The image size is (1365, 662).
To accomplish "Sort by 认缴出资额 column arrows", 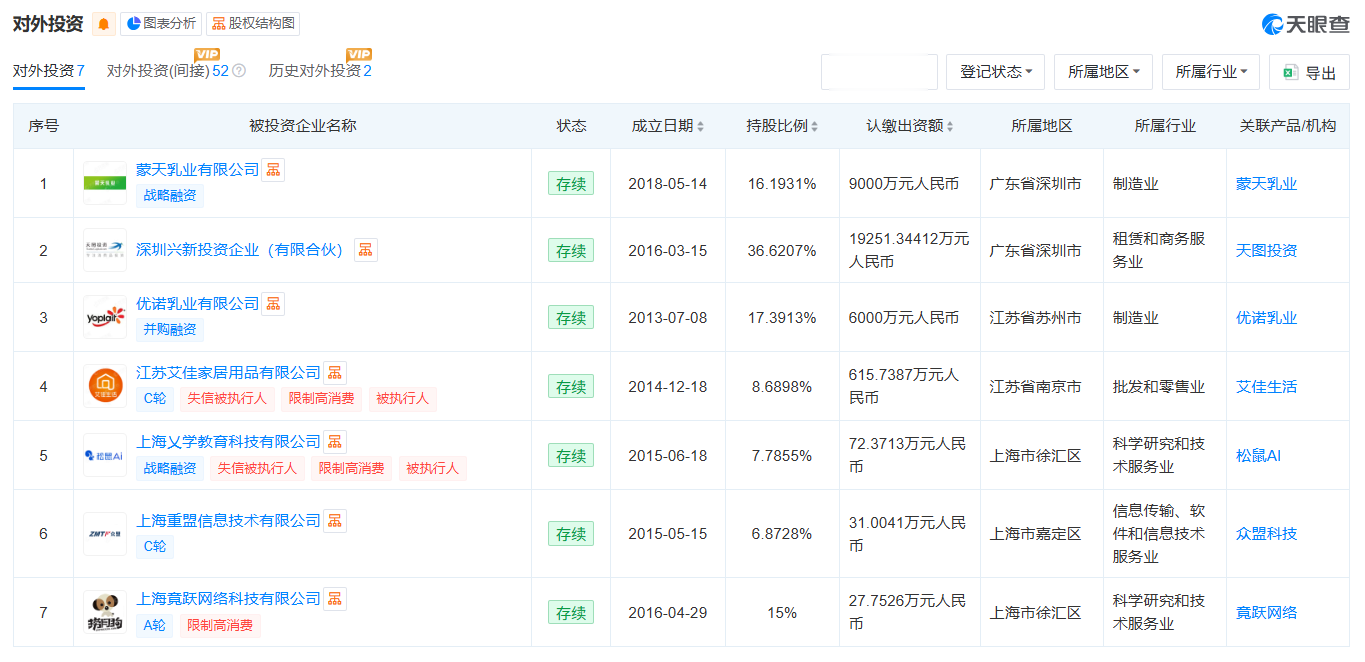I will point(949,126).
